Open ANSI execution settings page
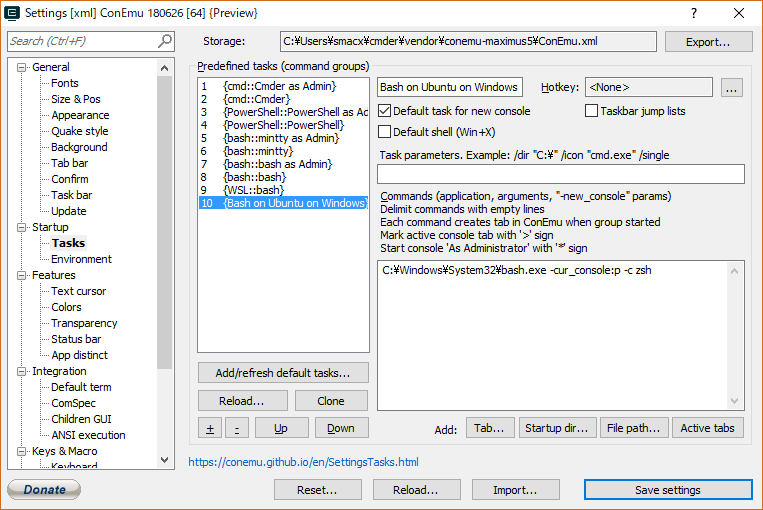This screenshot has width=763, height=510. click(x=88, y=435)
